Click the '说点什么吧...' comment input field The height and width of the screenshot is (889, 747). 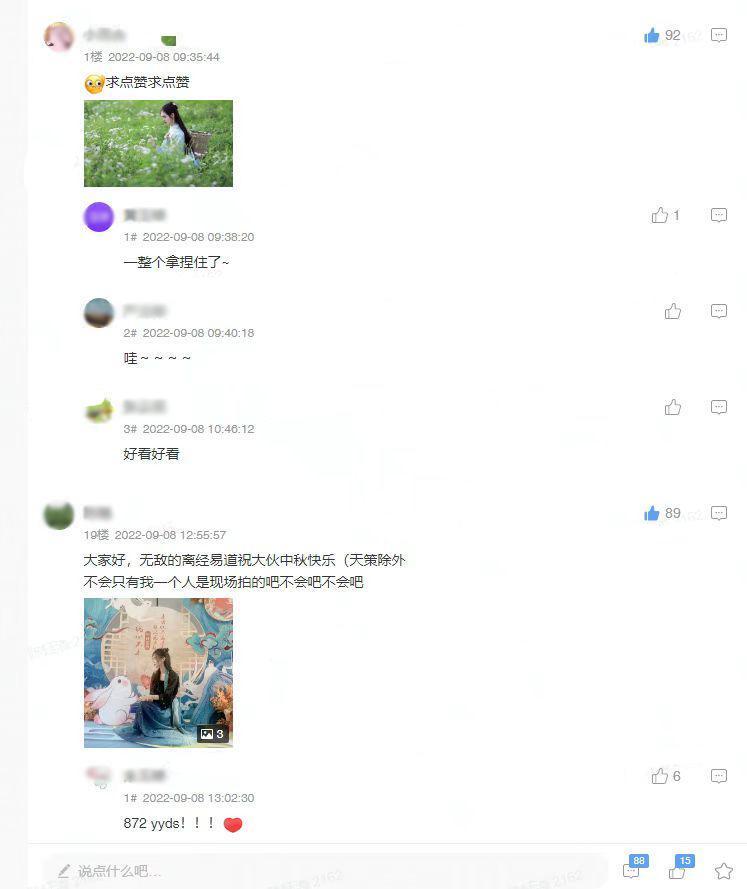[326, 871]
